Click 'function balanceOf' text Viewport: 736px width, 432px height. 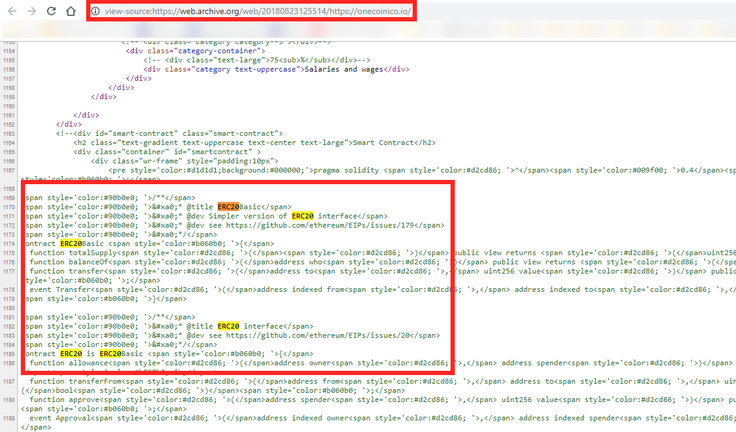click(69, 262)
